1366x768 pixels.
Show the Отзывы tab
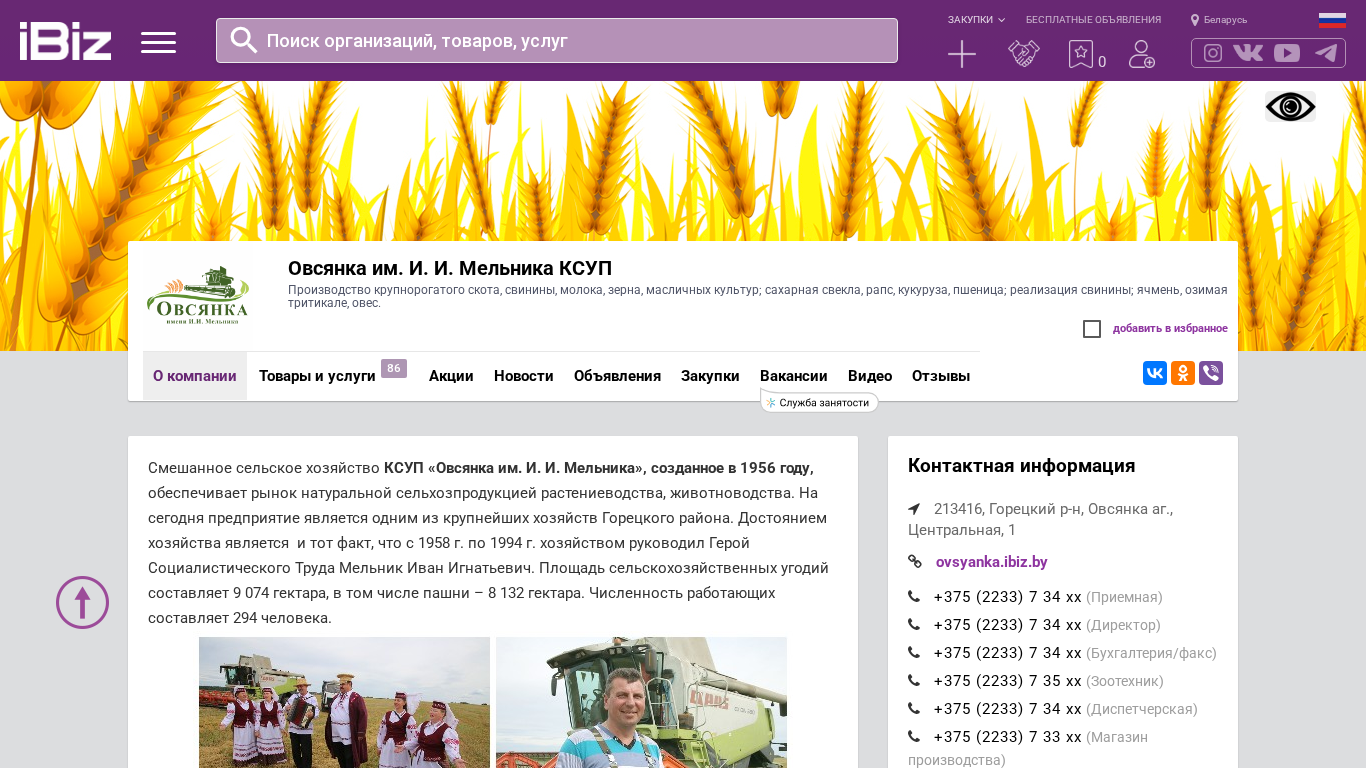941,376
